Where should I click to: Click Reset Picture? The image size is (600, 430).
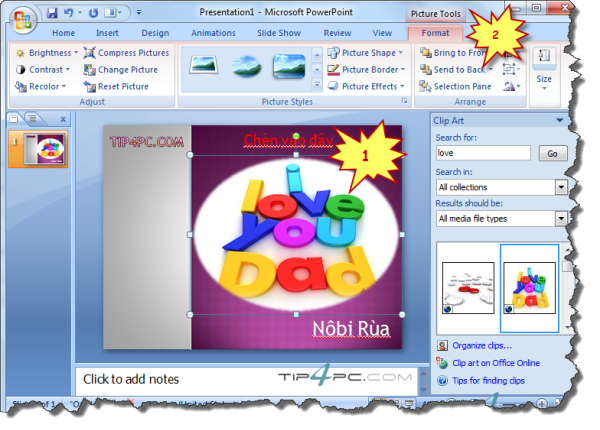116,86
